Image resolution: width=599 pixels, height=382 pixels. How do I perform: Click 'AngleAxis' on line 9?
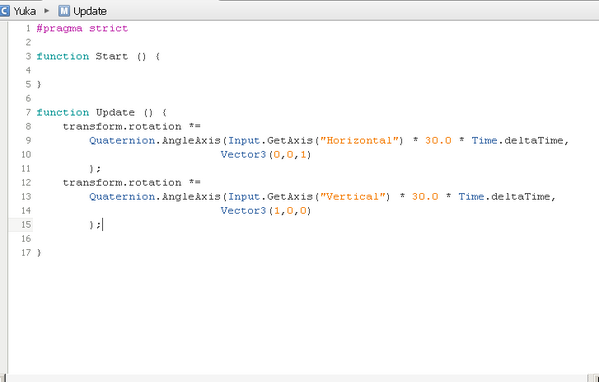[x=191, y=141]
